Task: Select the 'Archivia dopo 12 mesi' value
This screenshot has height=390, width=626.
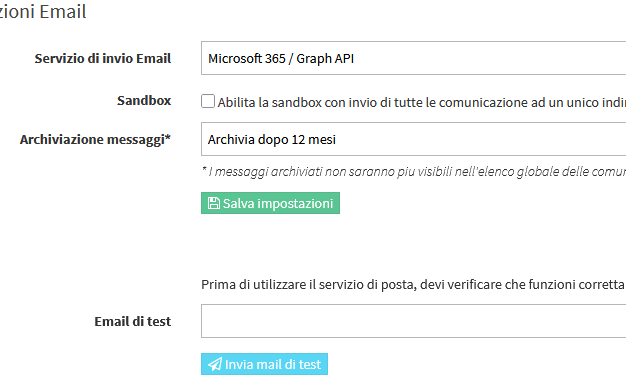Action: coord(271,140)
